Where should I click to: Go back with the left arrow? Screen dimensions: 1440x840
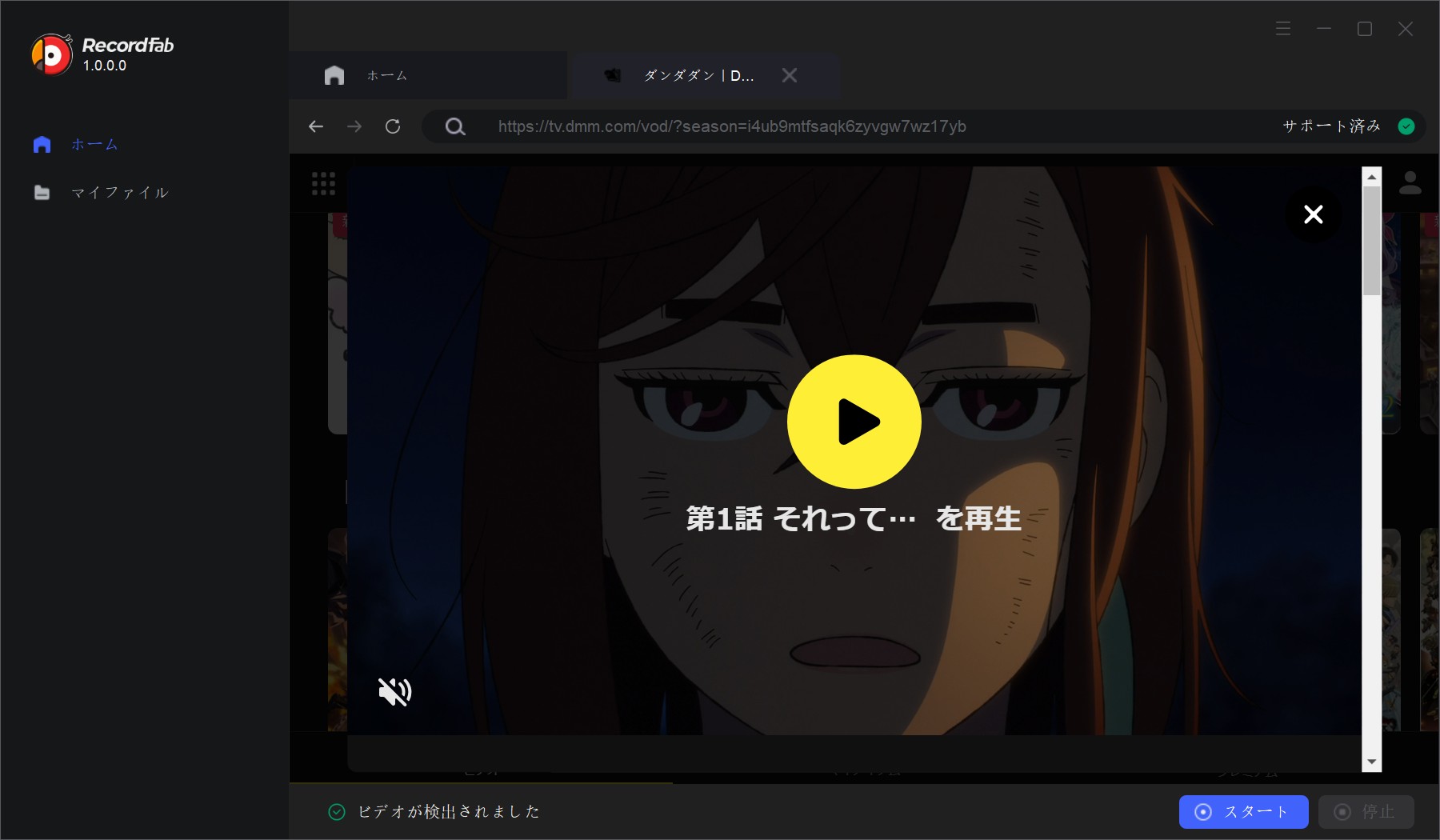click(x=316, y=126)
